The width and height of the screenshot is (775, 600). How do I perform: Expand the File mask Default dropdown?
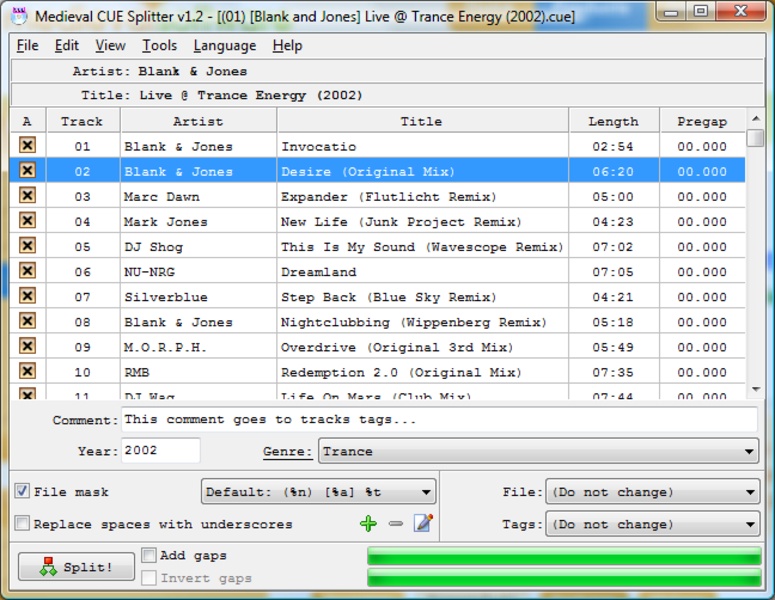pyautogui.click(x=319, y=492)
